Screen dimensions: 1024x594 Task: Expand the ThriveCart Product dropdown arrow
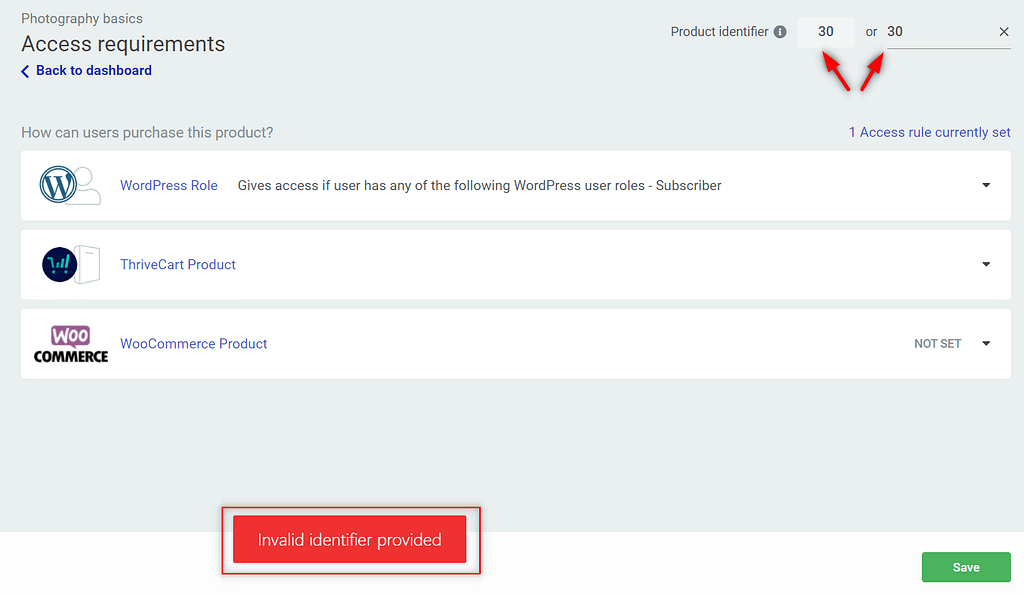(986, 264)
